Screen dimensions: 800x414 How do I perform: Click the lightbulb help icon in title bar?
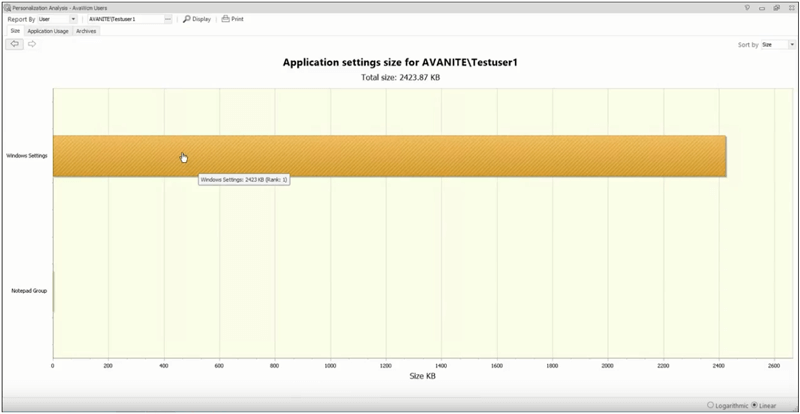pyautogui.click(x=747, y=8)
